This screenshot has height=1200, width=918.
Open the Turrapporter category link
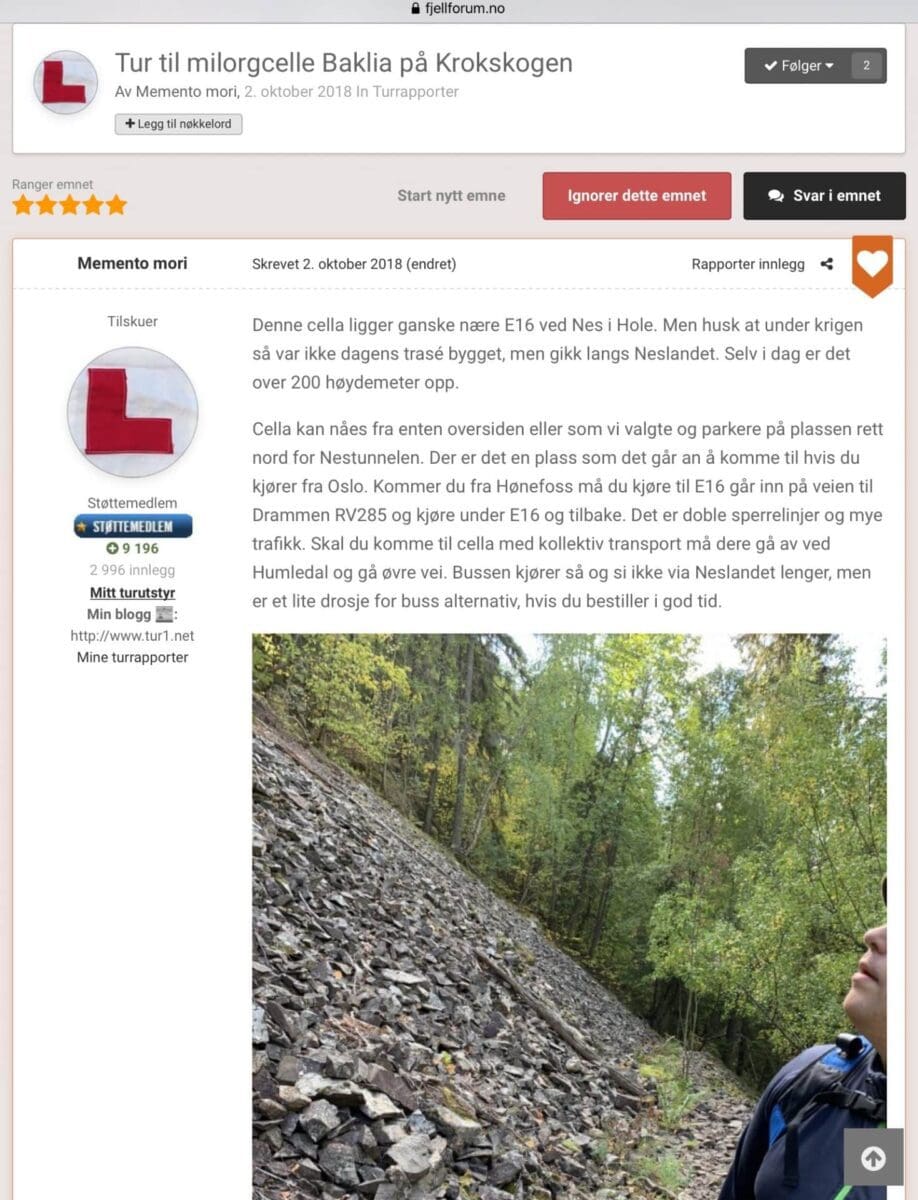point(415,92)
